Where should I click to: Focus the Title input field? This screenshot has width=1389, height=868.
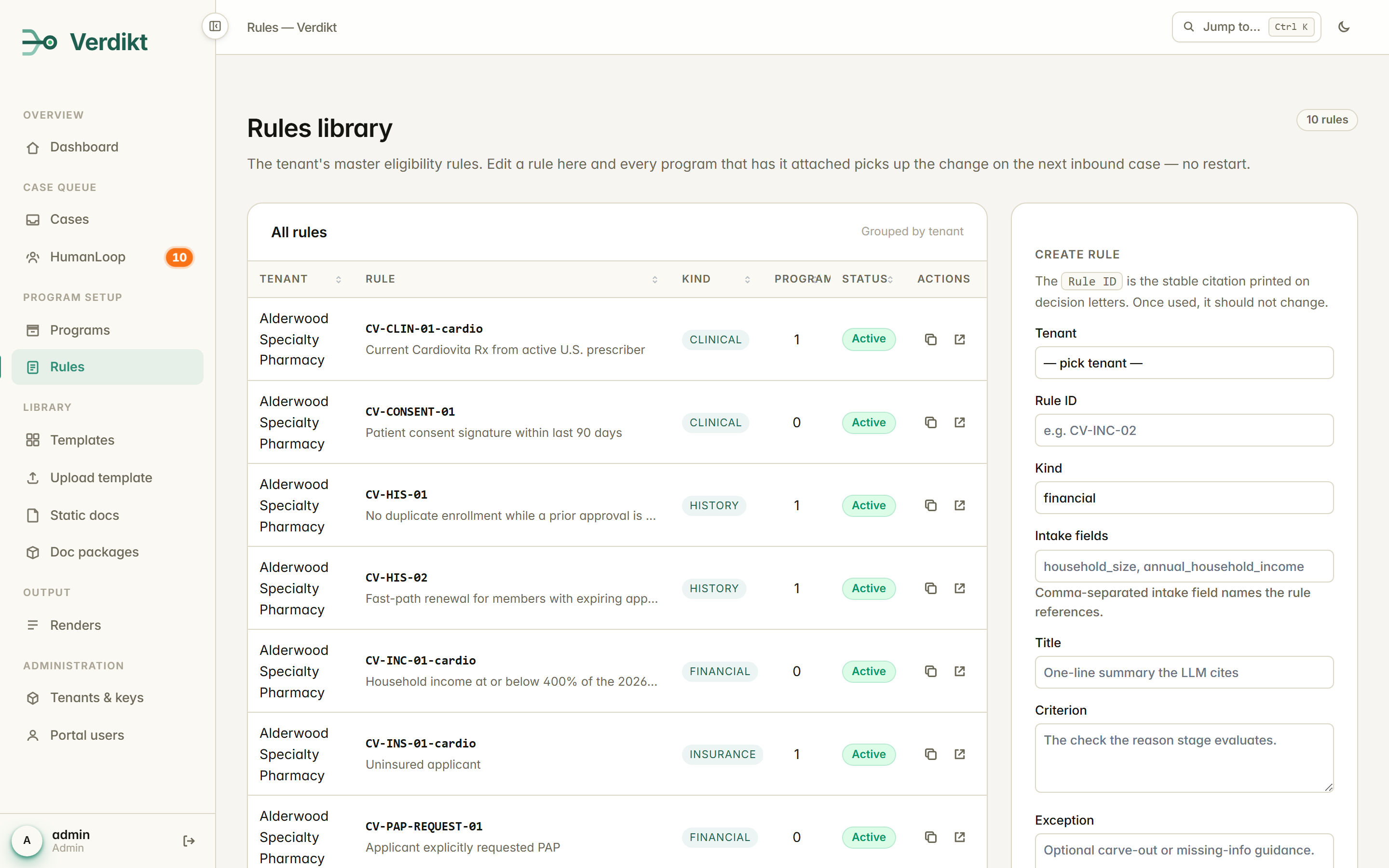coord(1184,672)
